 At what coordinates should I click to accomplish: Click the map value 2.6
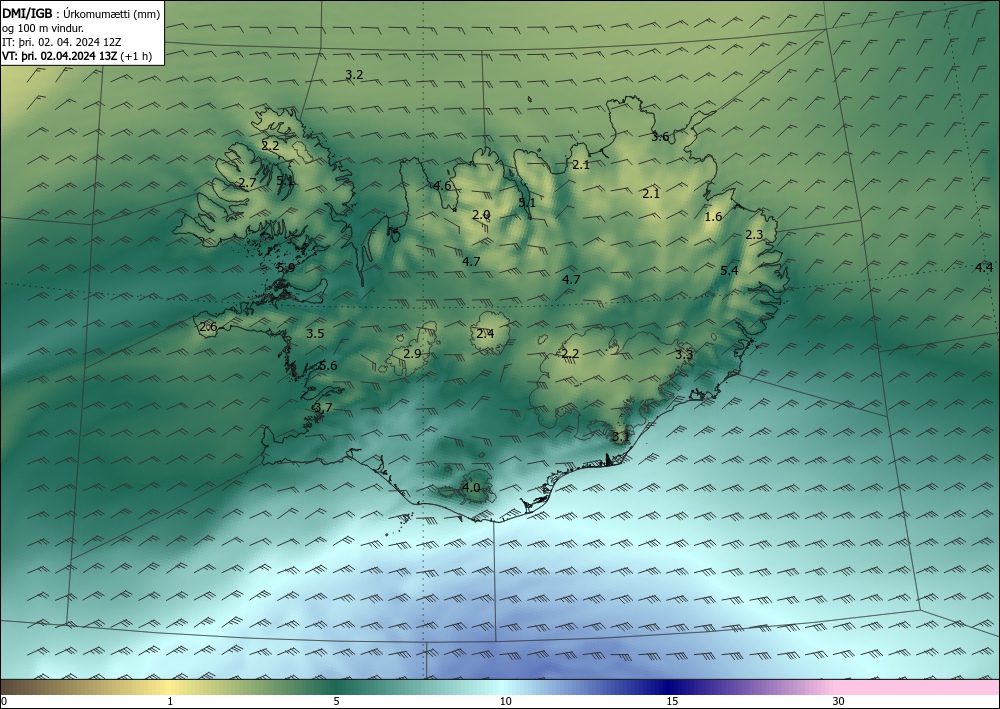(208, 327)
